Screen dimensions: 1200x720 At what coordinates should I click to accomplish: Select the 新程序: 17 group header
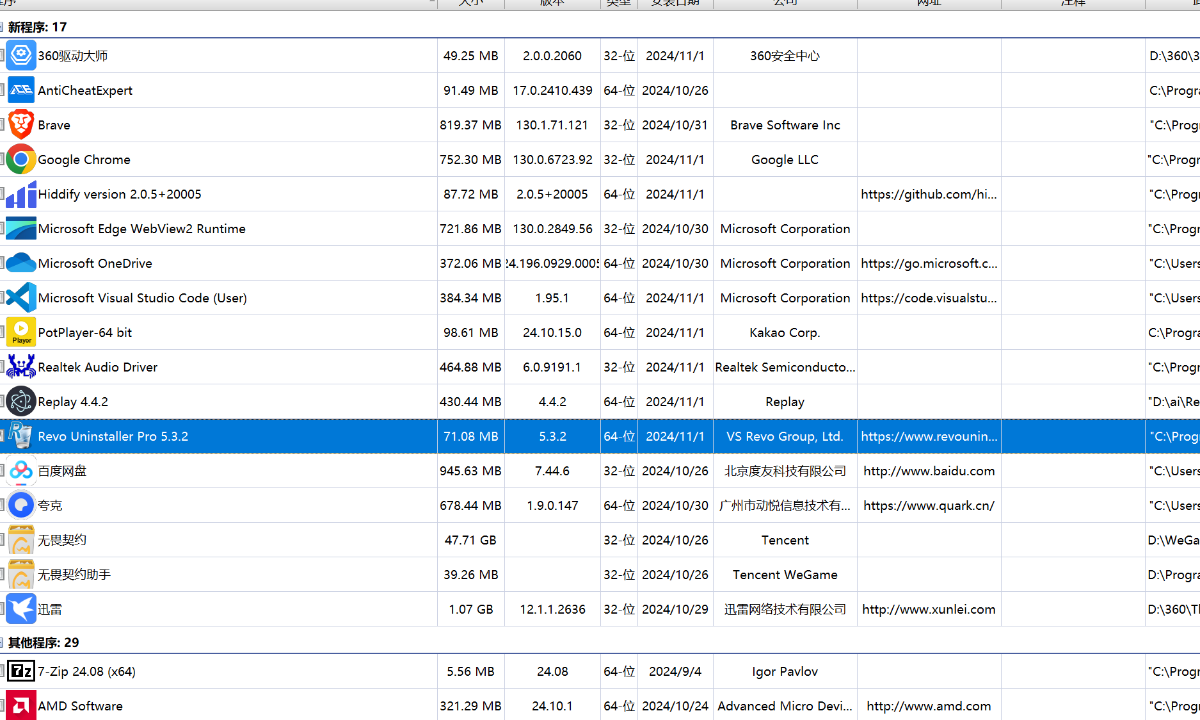point(38,27)
